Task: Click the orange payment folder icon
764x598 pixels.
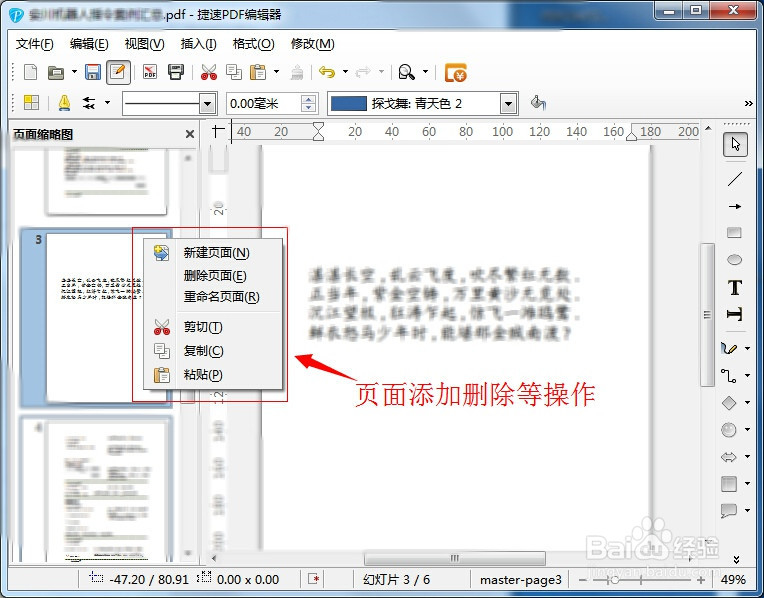Action: coord(456,73)
